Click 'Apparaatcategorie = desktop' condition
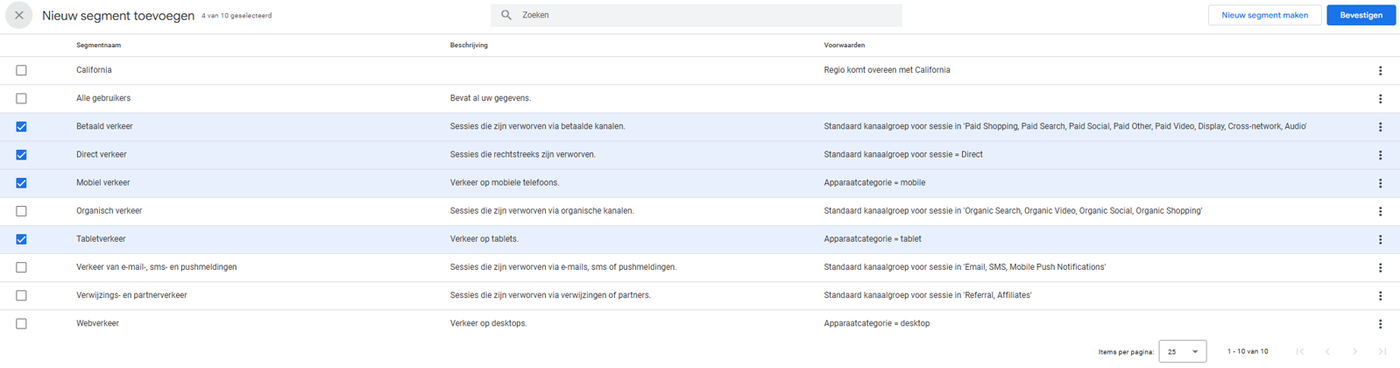Image resolution: width=1400 pixels, height=368 pixels. (877, 323)
